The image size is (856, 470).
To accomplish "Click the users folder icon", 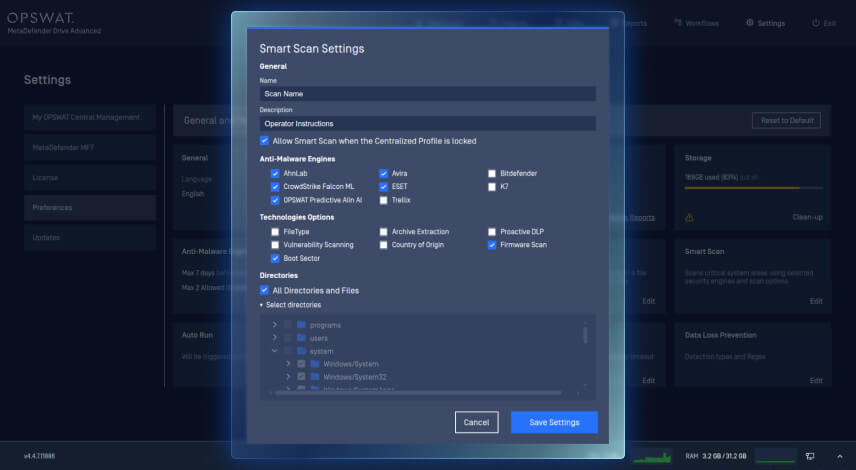I will (x=301, y=338).
